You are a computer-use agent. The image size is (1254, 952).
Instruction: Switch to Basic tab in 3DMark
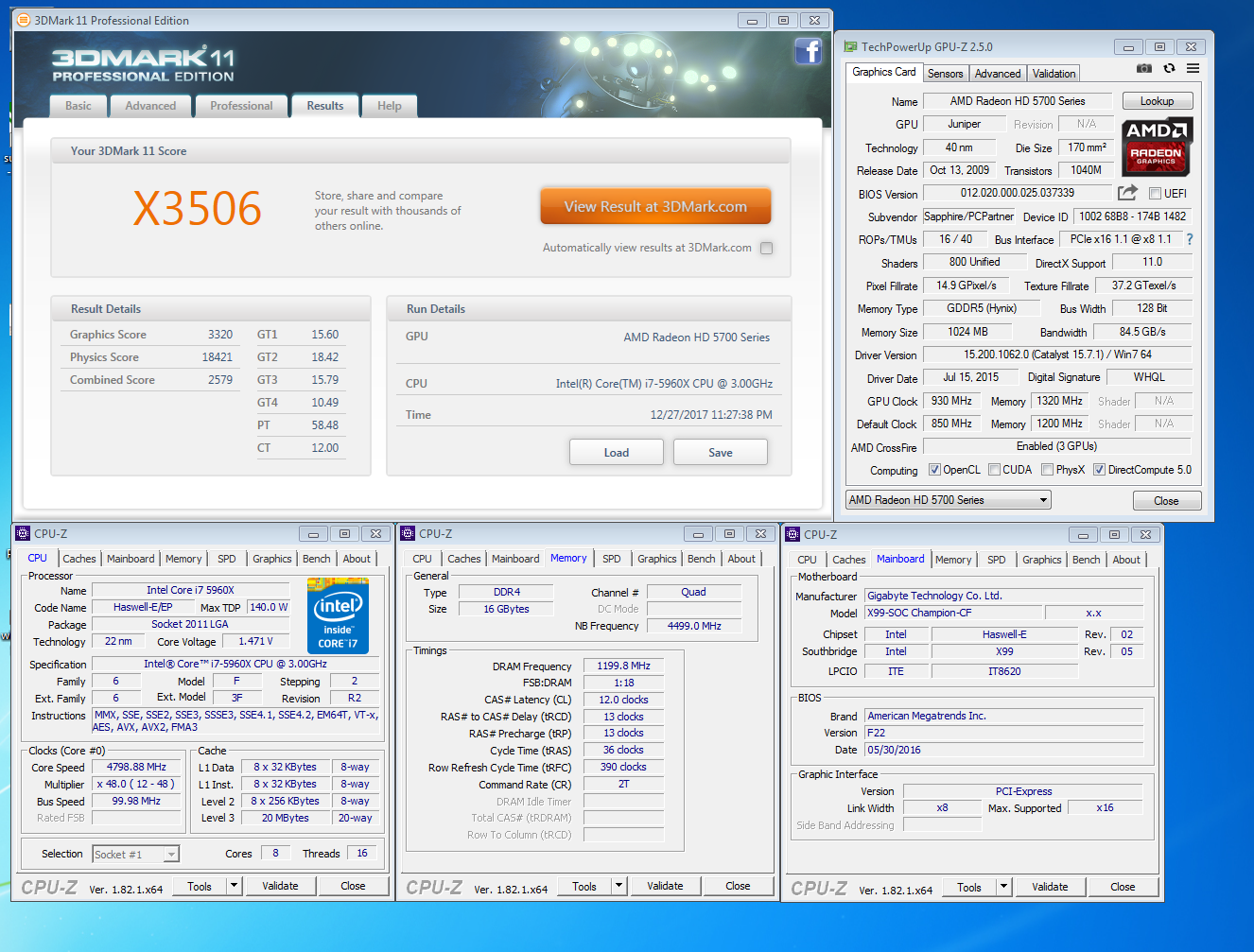78,106
